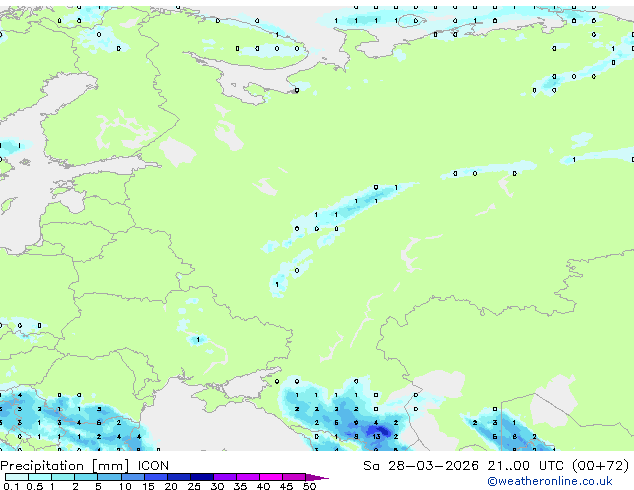Viewport: 634px width, 490px height.
Task: Click the '25' legend scale label
Action: click(x=194, y=486)
